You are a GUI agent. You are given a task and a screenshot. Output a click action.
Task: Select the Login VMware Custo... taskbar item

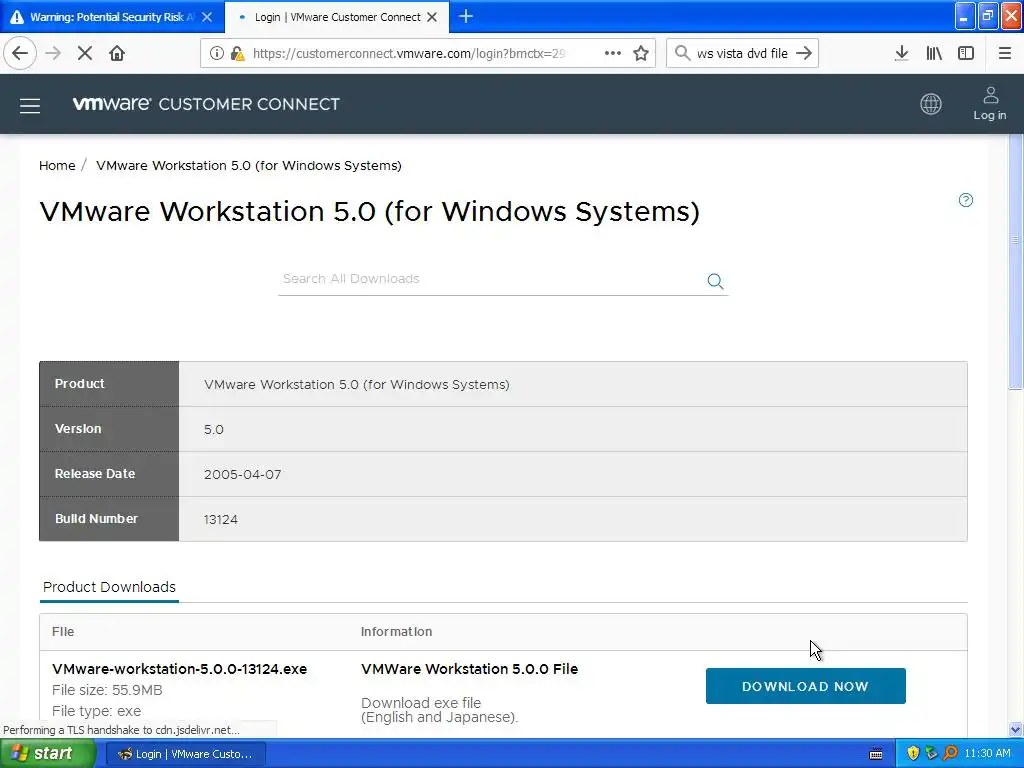(186, 754)
